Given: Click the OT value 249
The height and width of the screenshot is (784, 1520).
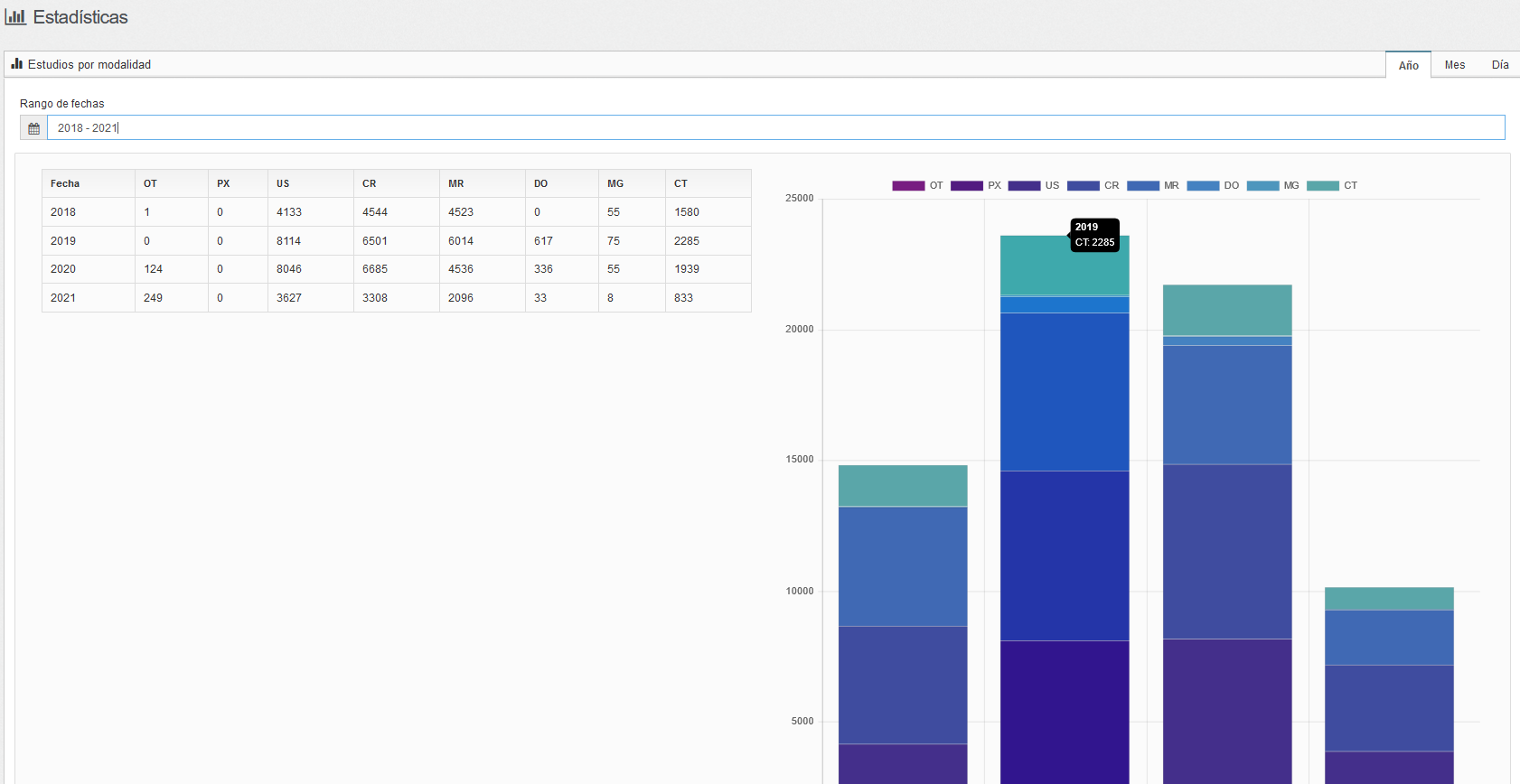Looking at the screenshot, I should [153, 298].
